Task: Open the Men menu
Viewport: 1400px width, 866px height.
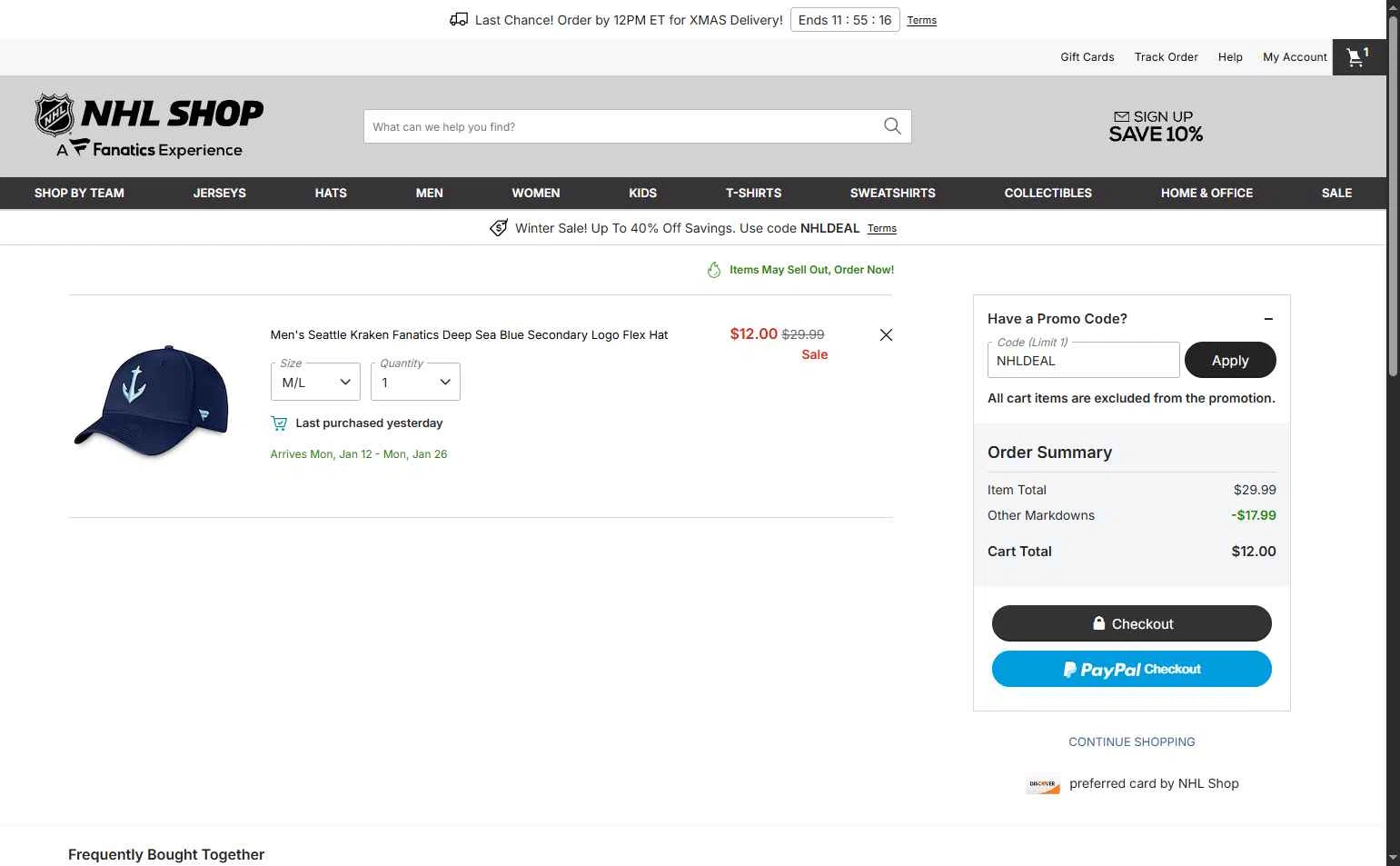Action: pyautogui.click(x=430, y=193)
